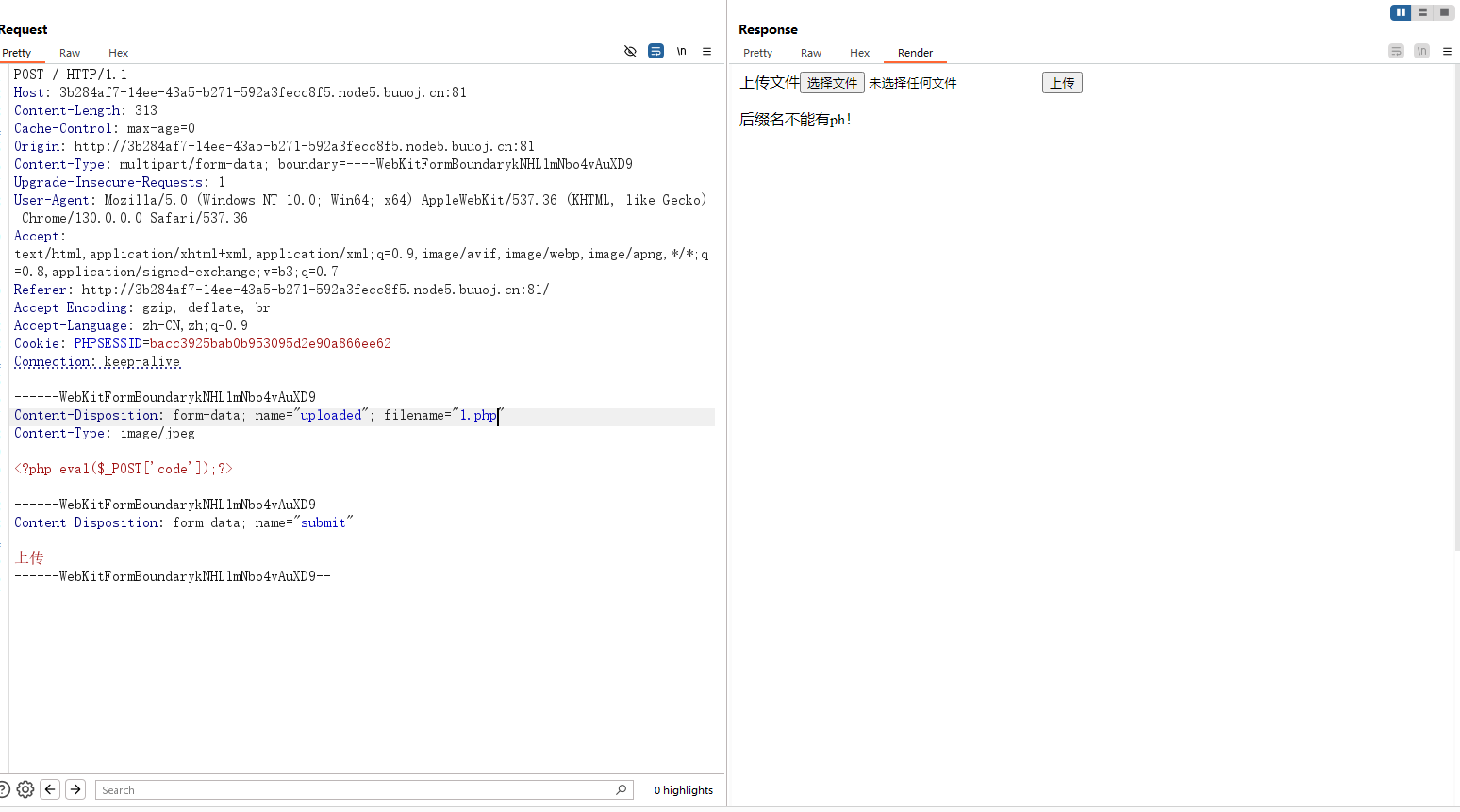Image resolution: width=1460 pixels, height=812 pixels.
Task: Switch to the single-pane layout view
Action: 1444,12
